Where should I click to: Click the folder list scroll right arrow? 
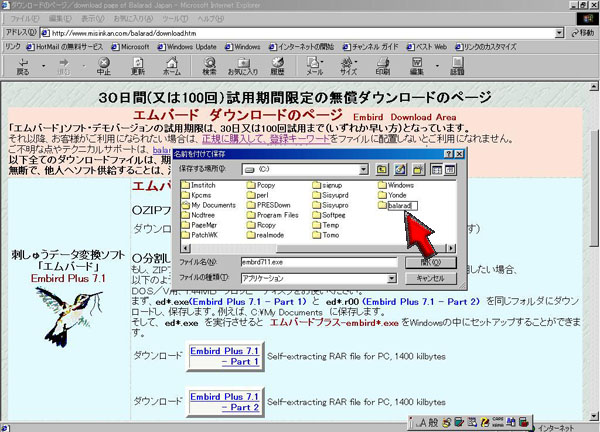(x=452, y=248)
